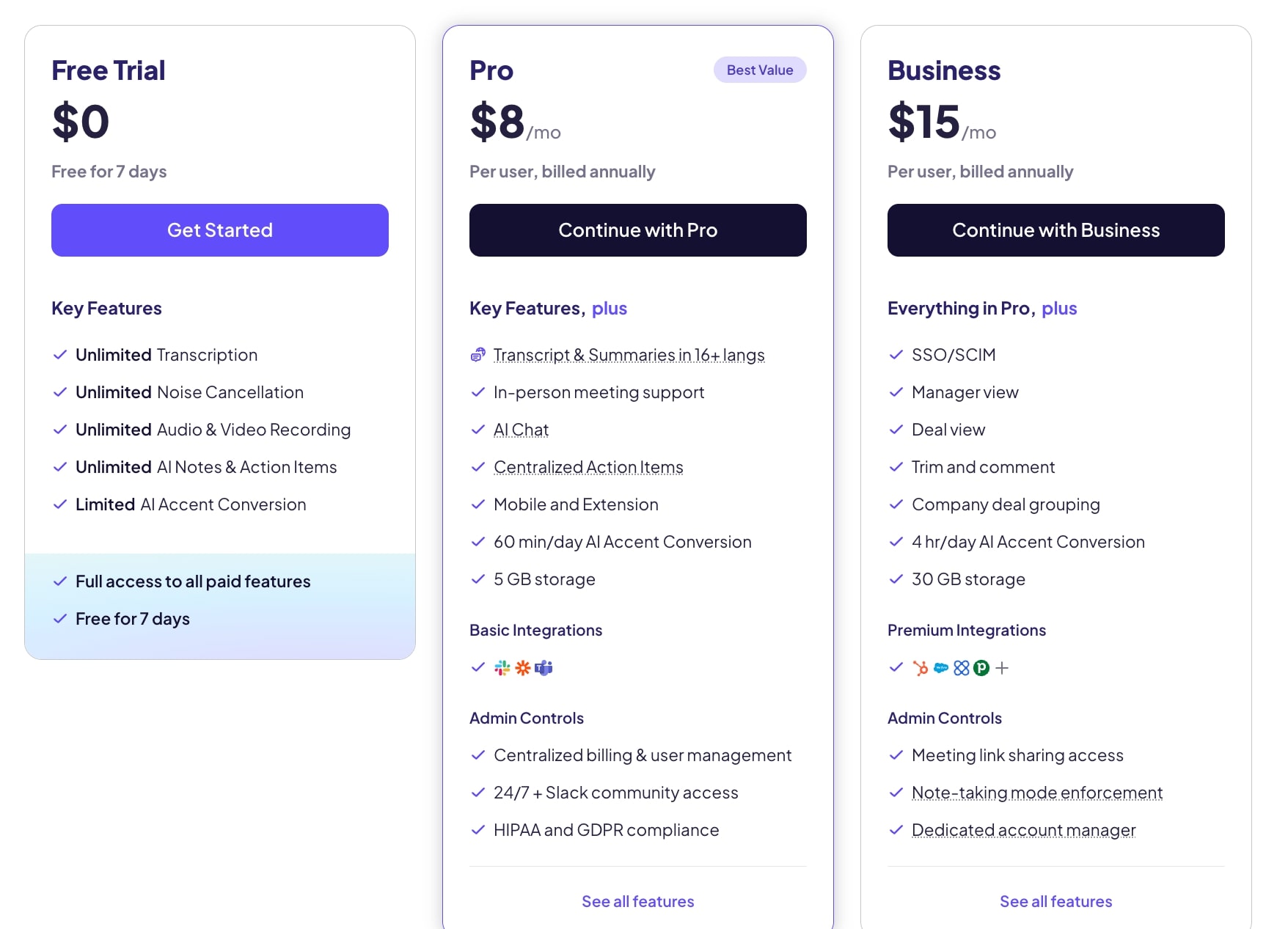The width and height of the screenshot is (1288, 929).
Task: Click the checkmark beside Unlimited Transcription
Action: coord(61,355)
